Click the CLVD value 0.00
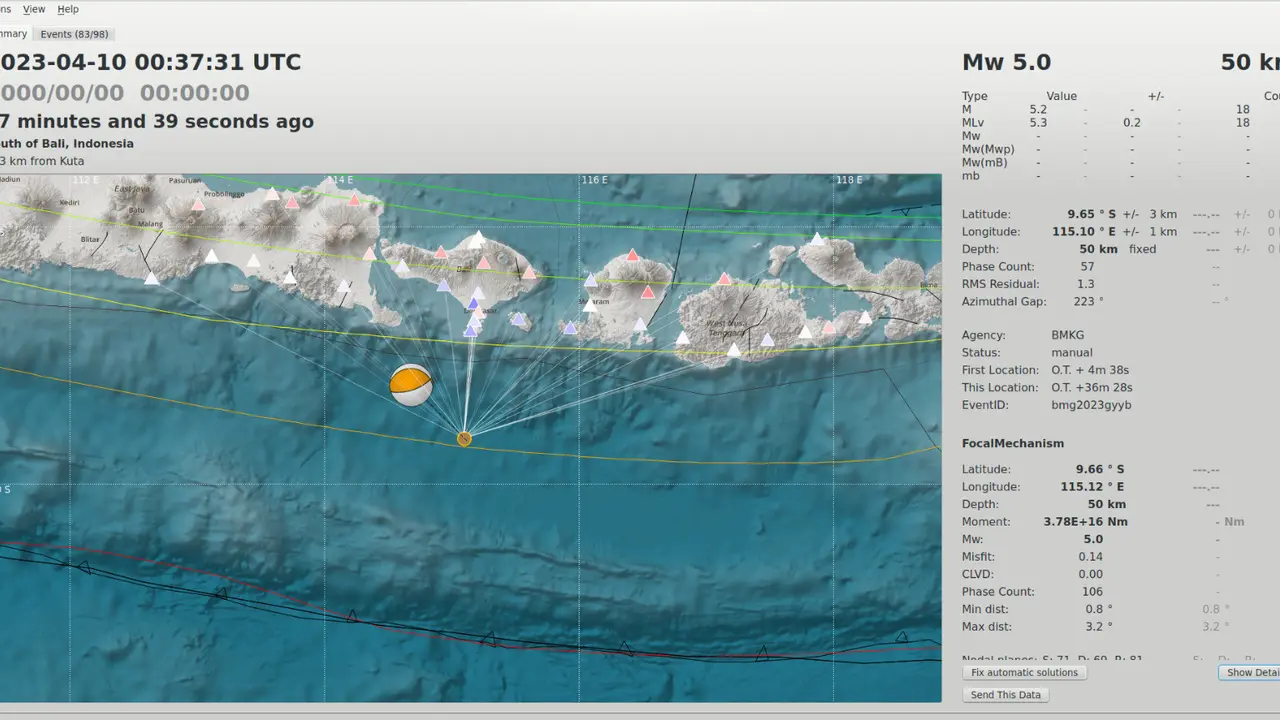Image resolution: width=1280 pixels, height=720 pixels. [x=1091, y=574]
